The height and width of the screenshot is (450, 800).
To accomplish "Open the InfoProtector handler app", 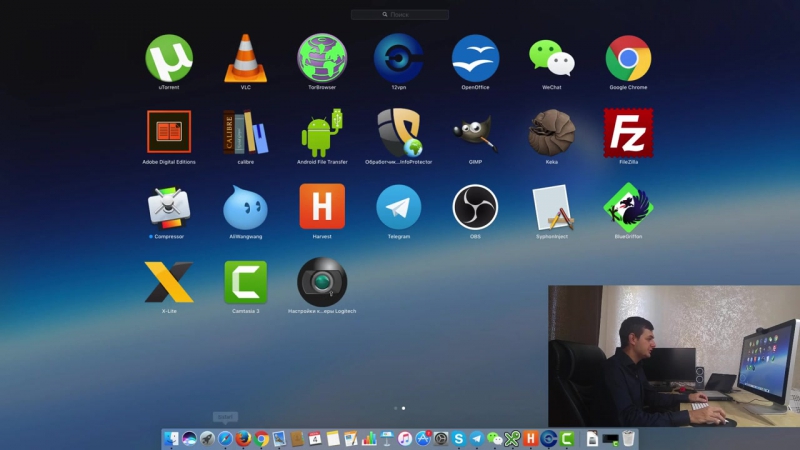I will (398, 132).
